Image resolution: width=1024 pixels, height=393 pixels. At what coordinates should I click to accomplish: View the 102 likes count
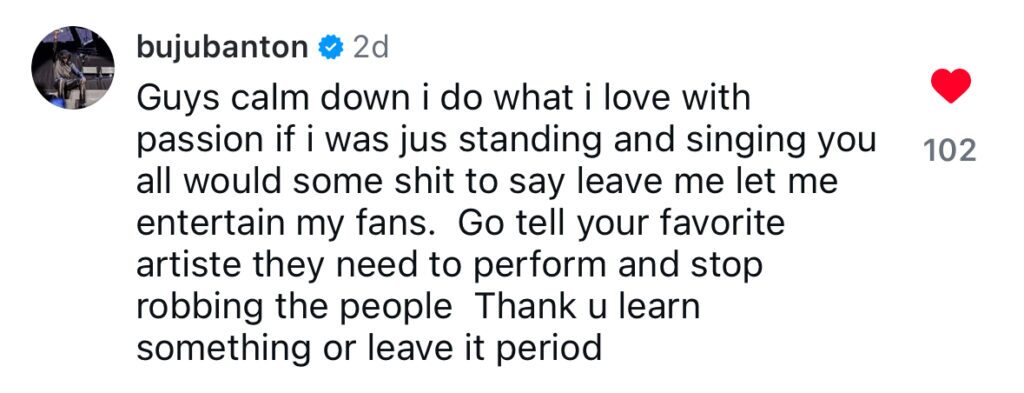tap(950, 151)
